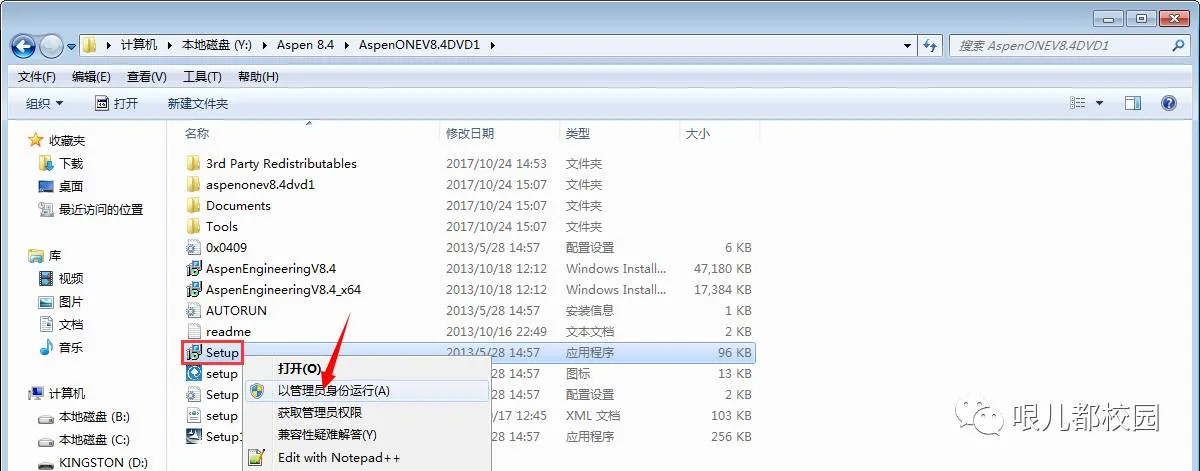Open the 音乐 library

[x=70, y=347]
